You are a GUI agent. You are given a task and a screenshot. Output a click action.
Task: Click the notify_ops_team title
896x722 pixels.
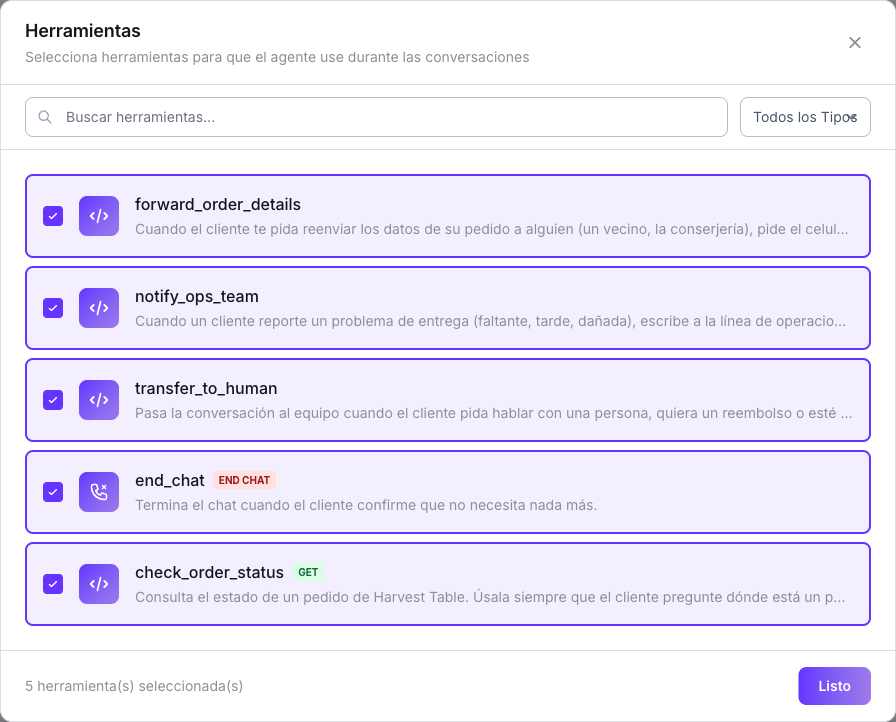[x=197, y=296]
